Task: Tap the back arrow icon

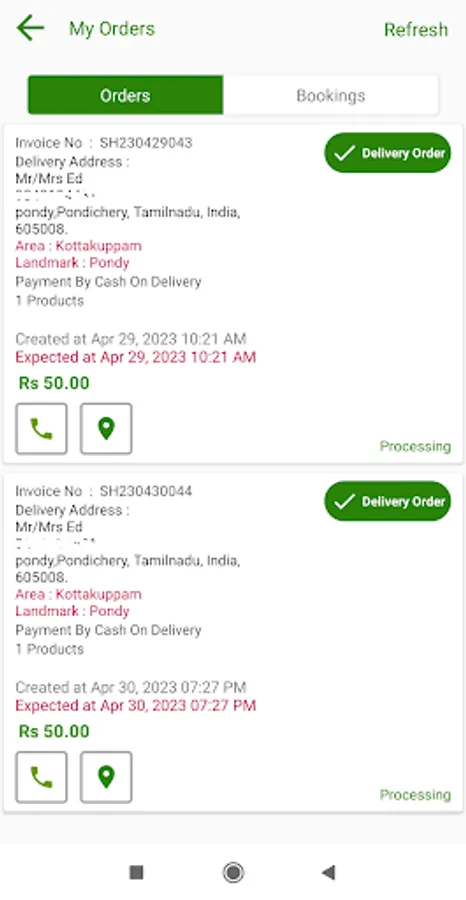Action: pyautogui.click(x=30, y=28)
